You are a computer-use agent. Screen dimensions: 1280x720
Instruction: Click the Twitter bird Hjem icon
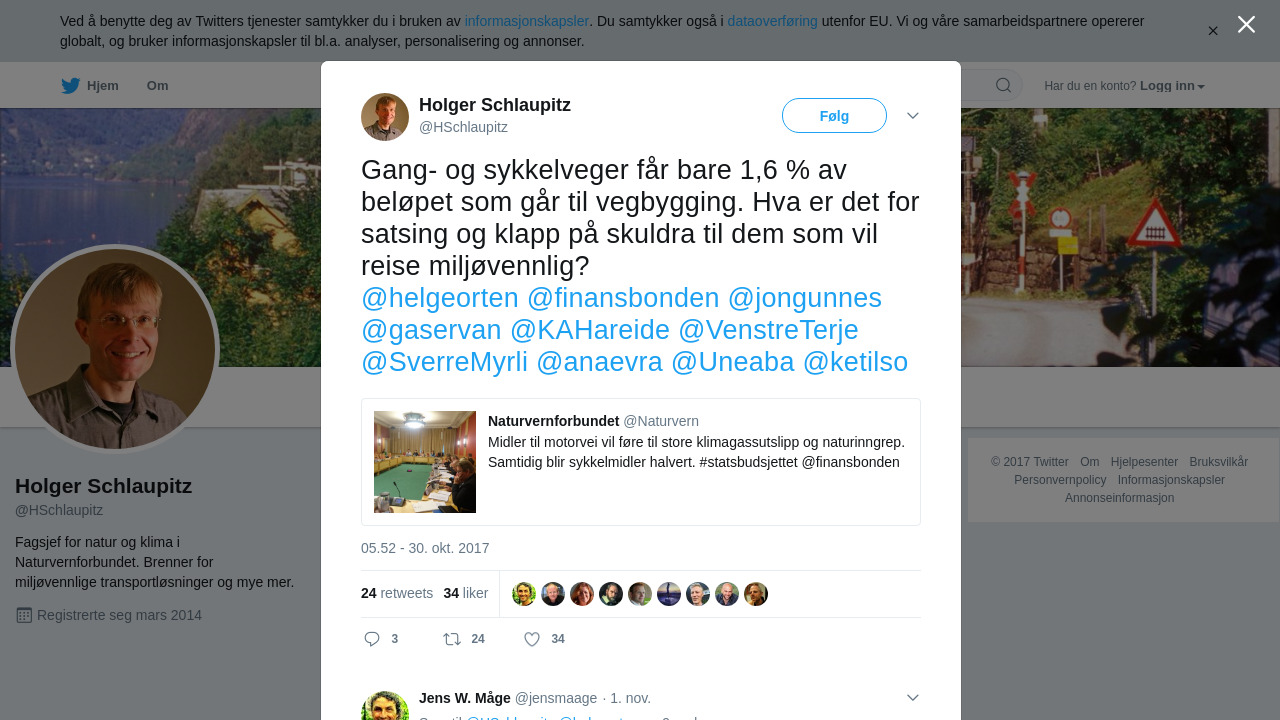point(70,86)
